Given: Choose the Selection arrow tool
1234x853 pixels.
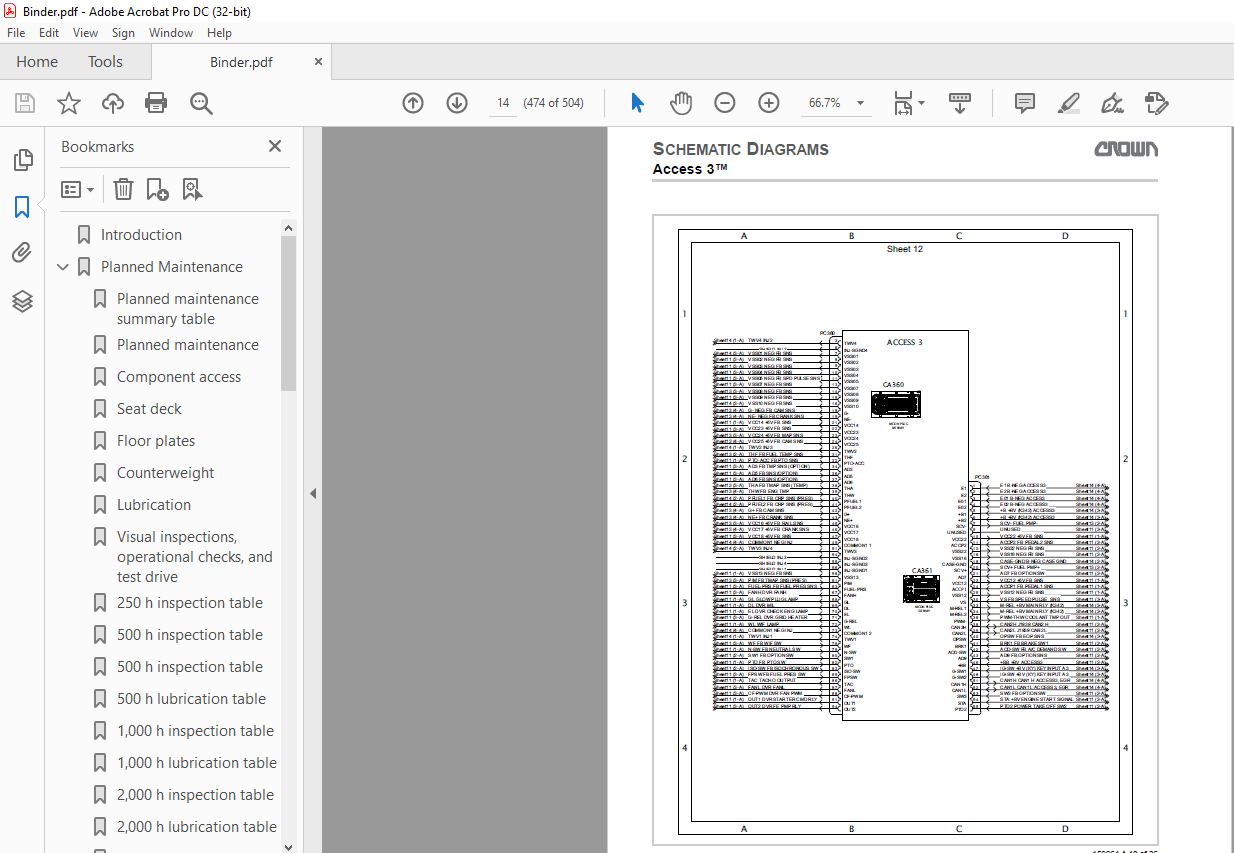Looking at the screenshot, I should coord(638,103).
